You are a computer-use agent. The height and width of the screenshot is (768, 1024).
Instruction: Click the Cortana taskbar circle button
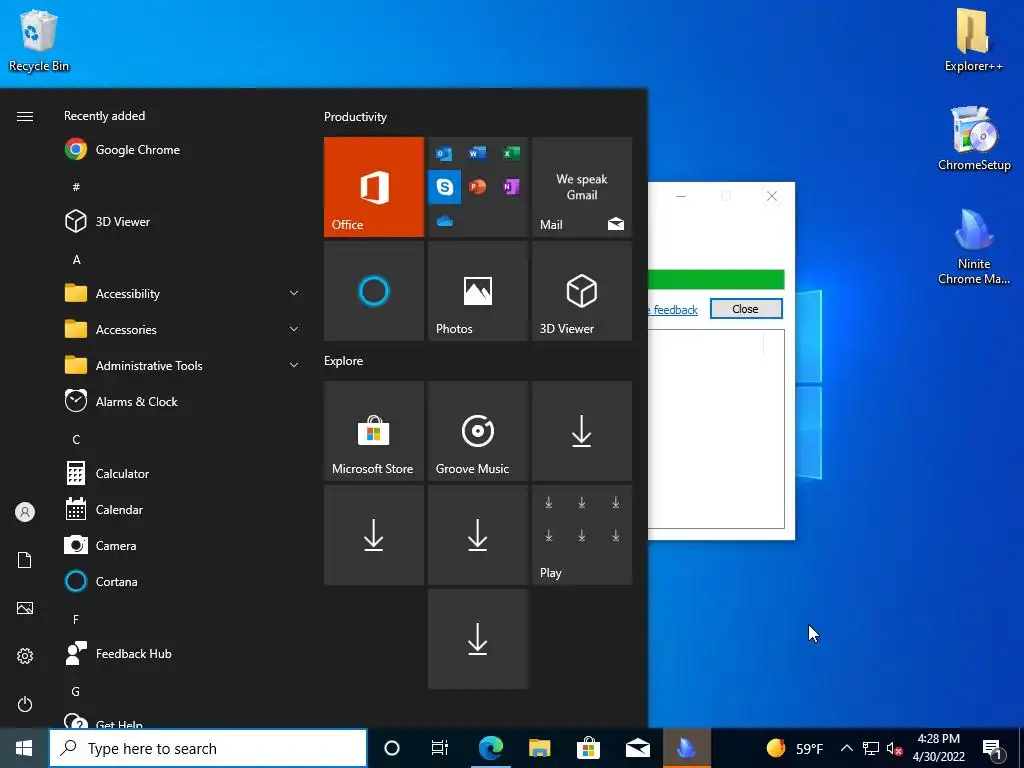click(x=391, y=748)
